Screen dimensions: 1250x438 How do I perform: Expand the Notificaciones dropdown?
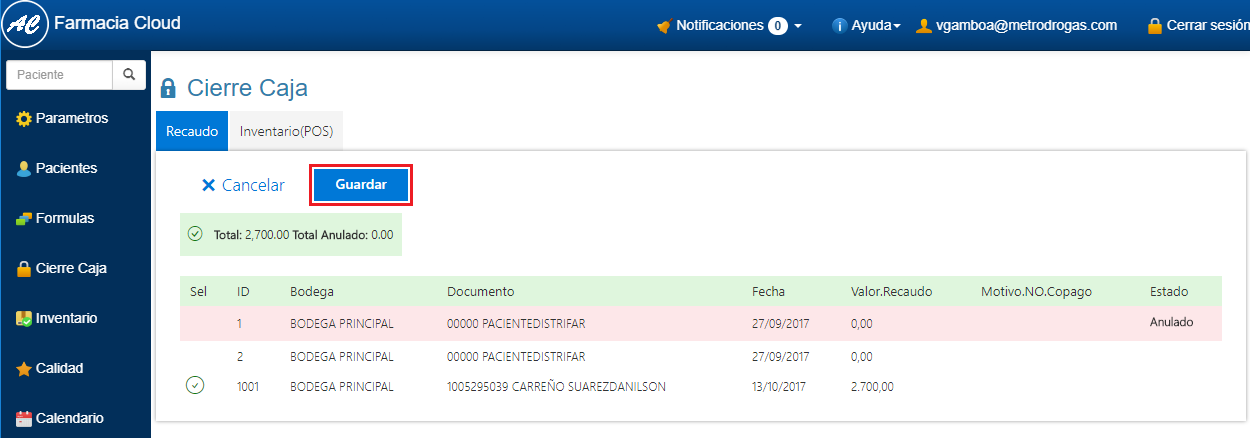coord(729,26)
